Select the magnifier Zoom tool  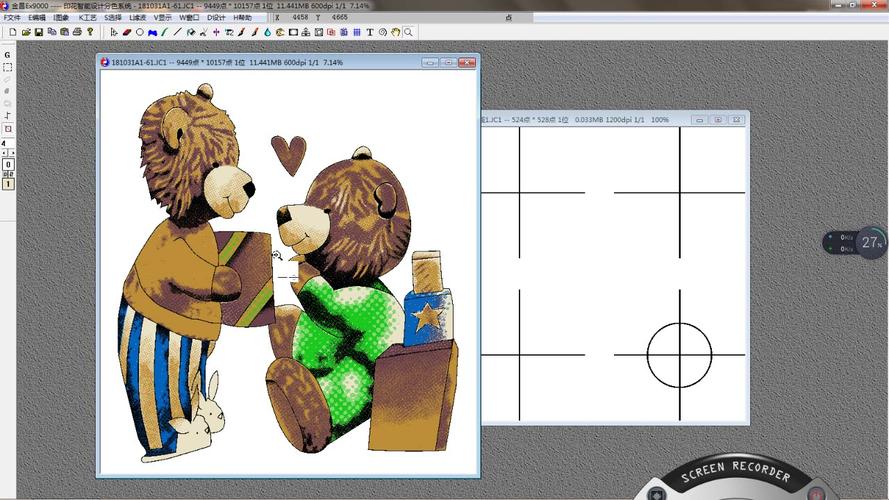pyautogui.click(x=408, y=32)
